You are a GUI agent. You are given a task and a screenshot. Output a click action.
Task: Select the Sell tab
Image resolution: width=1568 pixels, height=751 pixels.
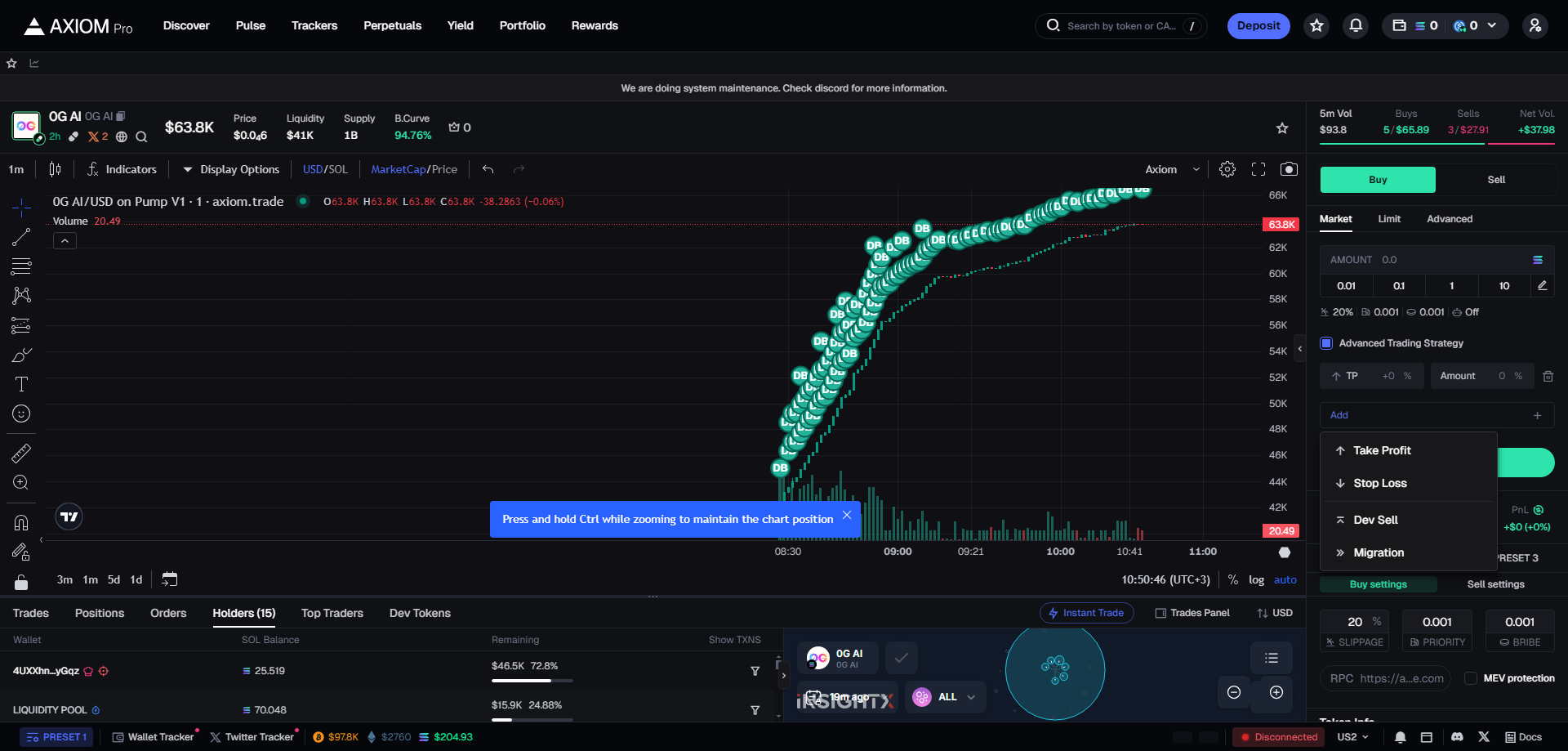click(x=1496, y=180)
